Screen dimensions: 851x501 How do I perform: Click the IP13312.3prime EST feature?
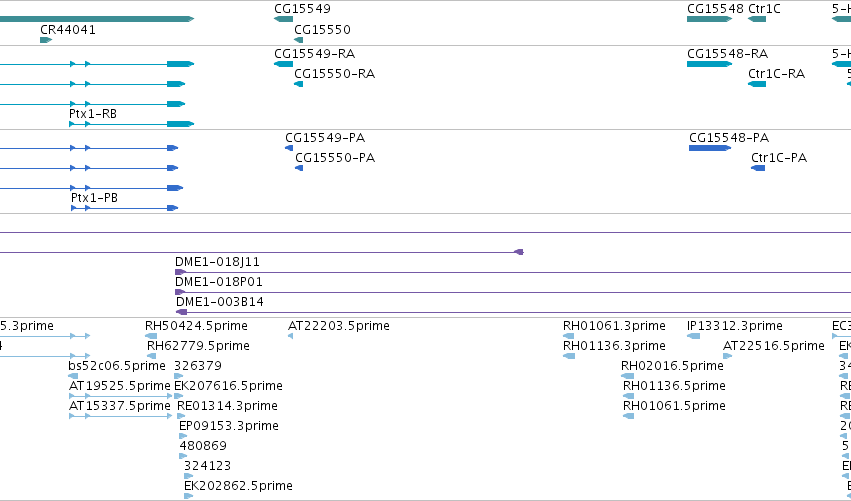click(x=694, y=336)
